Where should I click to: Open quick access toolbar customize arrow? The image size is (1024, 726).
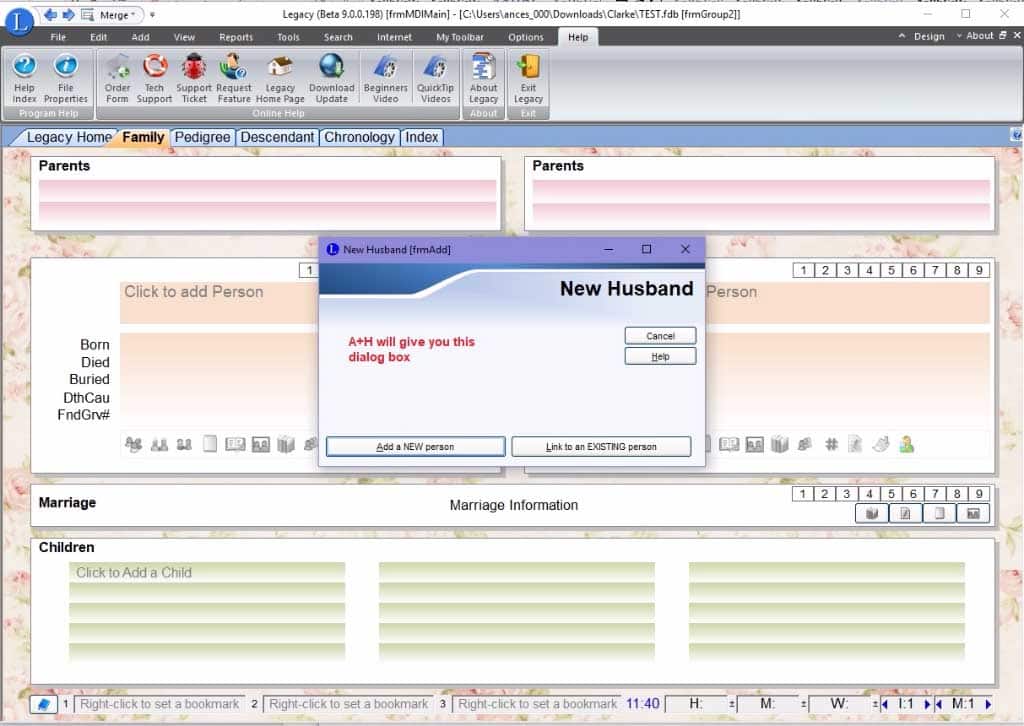[x=152, y=14]
